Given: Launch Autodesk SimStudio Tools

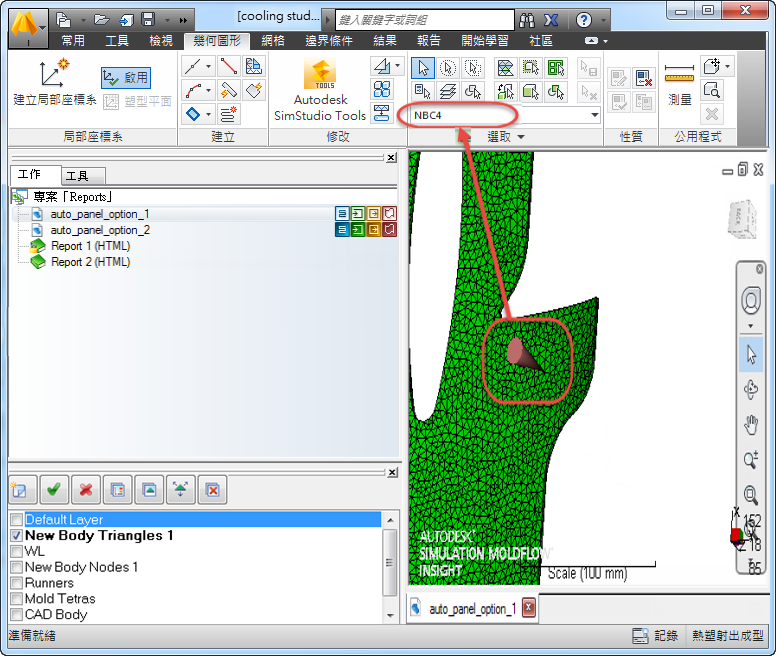Looking at the screenshot, I should (x=320, y=90).
